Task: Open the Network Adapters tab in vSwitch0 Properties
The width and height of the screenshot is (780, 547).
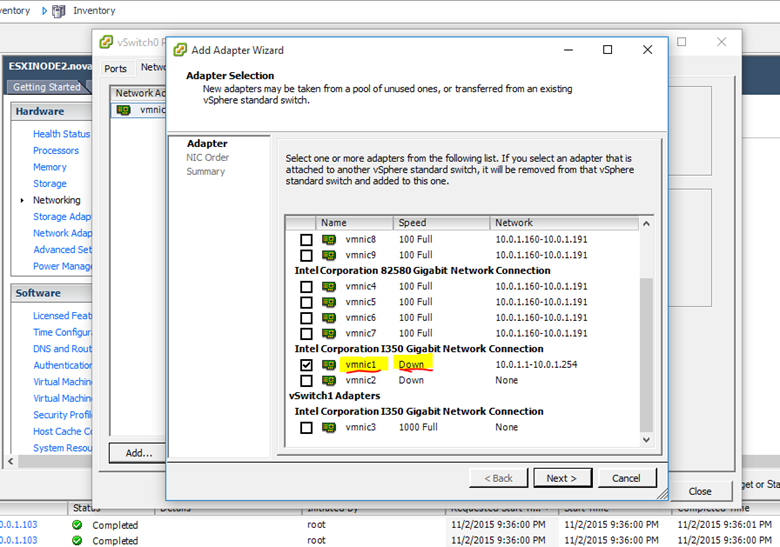Action: click(151, 68)
